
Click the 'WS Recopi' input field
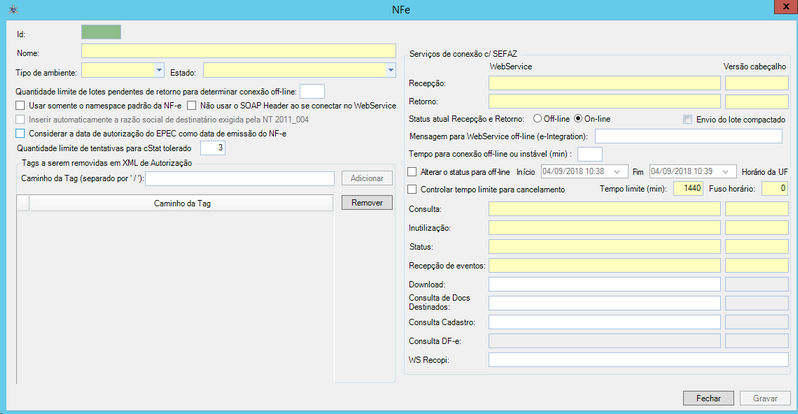click(604, 360)
